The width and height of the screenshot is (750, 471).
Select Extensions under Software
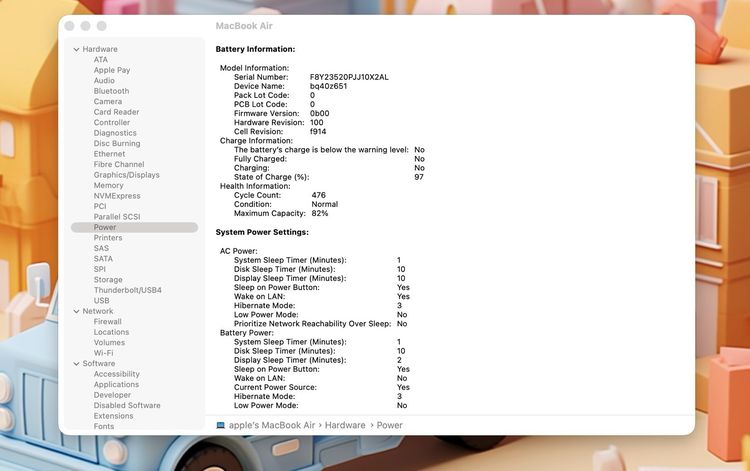tap(113, 416)
